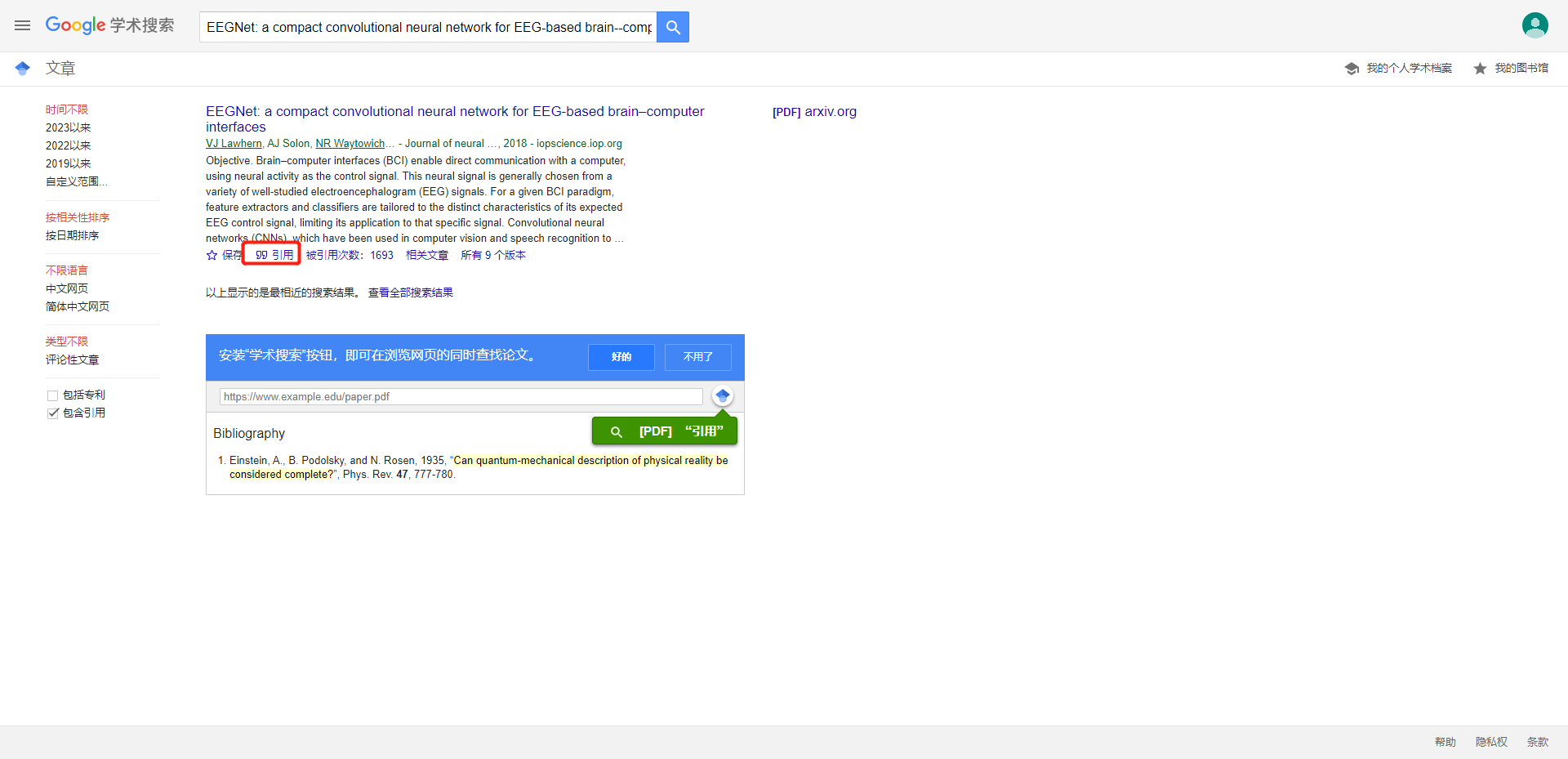Open 我的图书馆 link
Image resolution: width=1568 pixels, height=759 pixels.
click(1521, 69)
